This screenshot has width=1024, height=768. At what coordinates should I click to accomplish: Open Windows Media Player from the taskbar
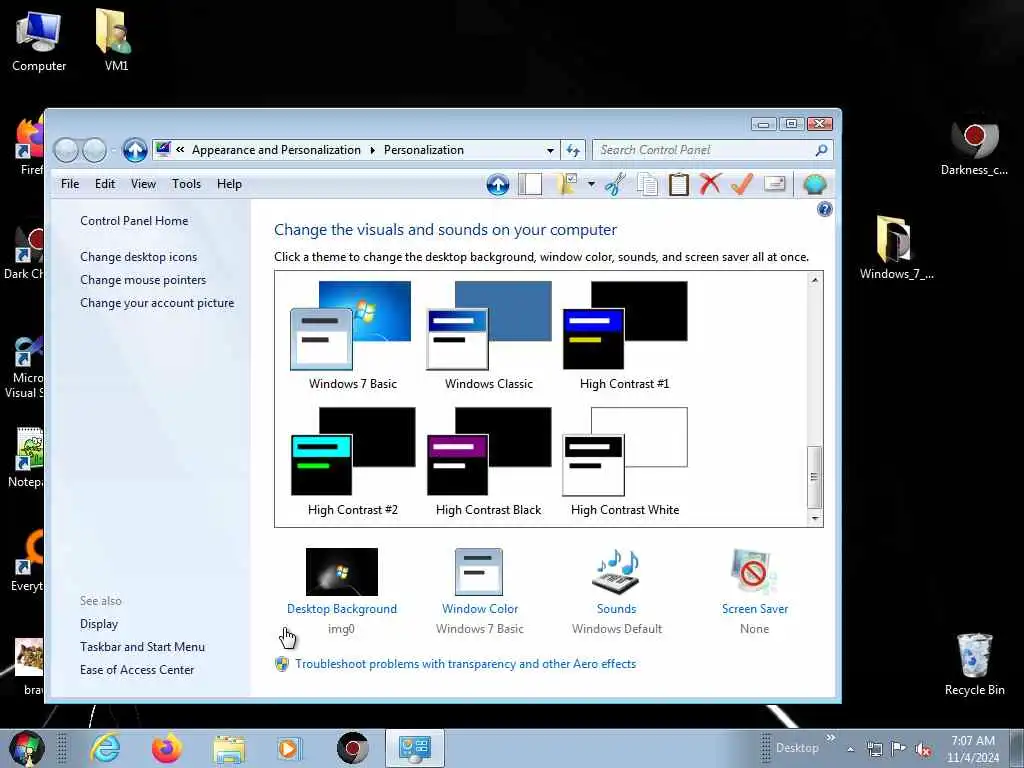[289, 748]
